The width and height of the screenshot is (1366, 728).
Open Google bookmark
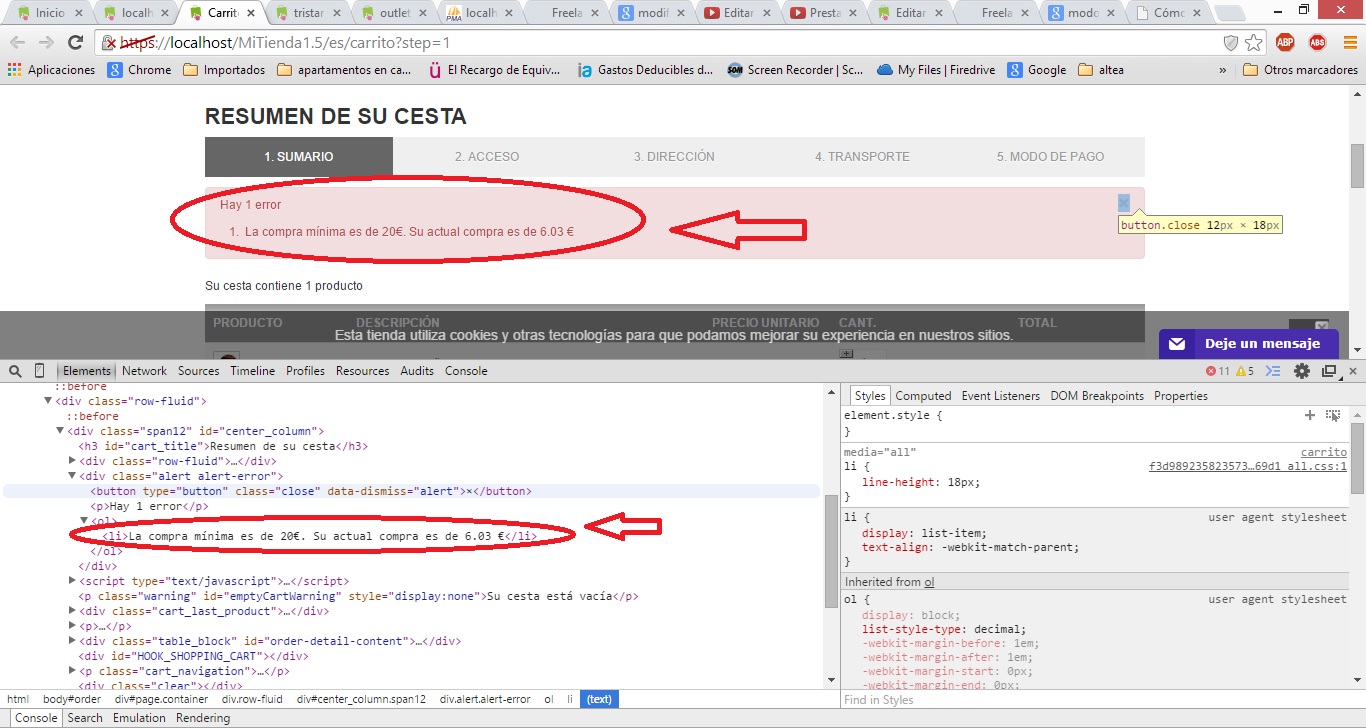[x=1037, y=70]
